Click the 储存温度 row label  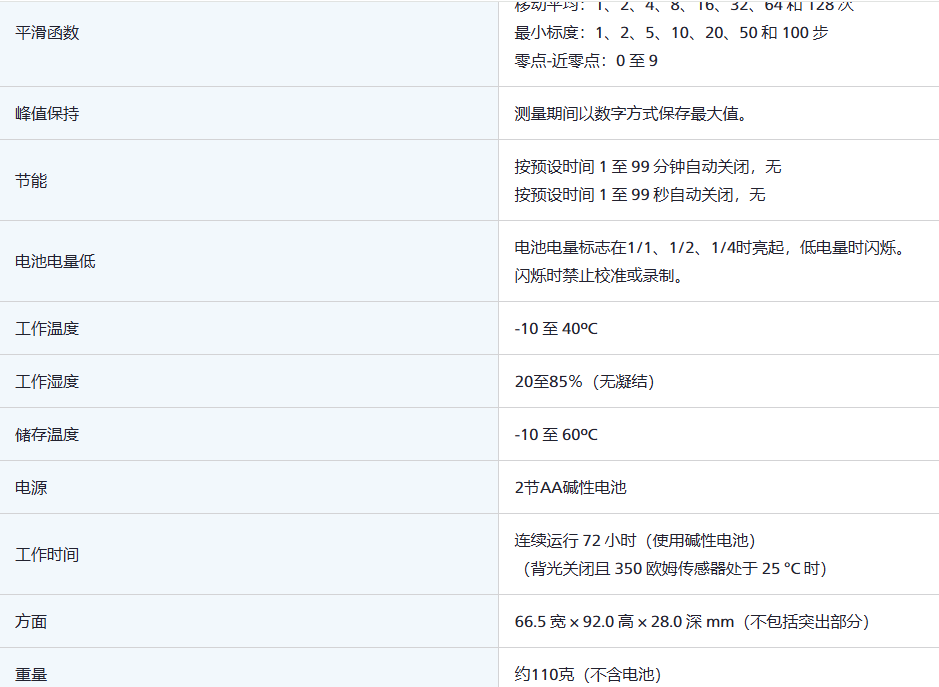tap(47, 435)
